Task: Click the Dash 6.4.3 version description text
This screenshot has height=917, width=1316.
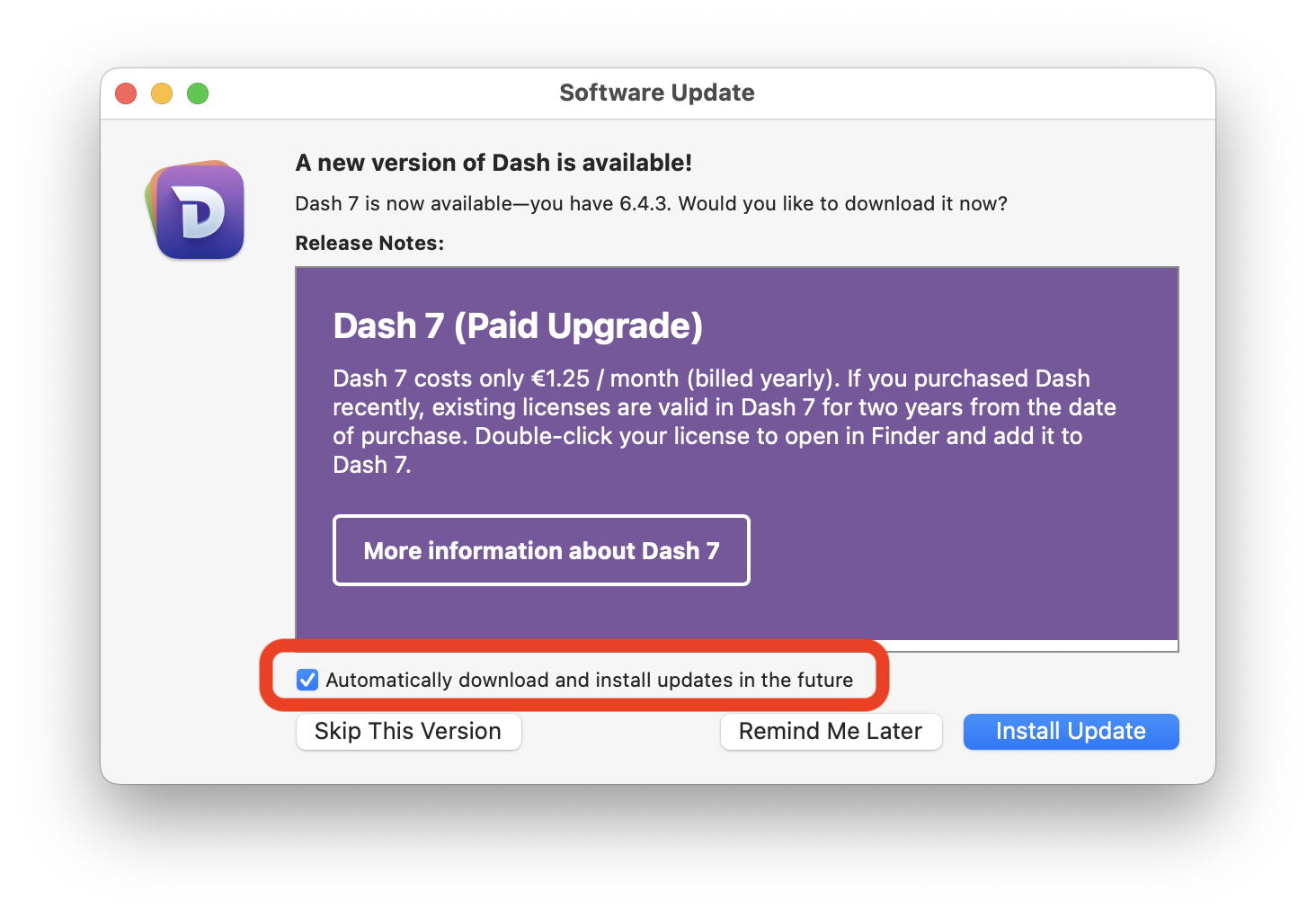Action: pos(651,203)
